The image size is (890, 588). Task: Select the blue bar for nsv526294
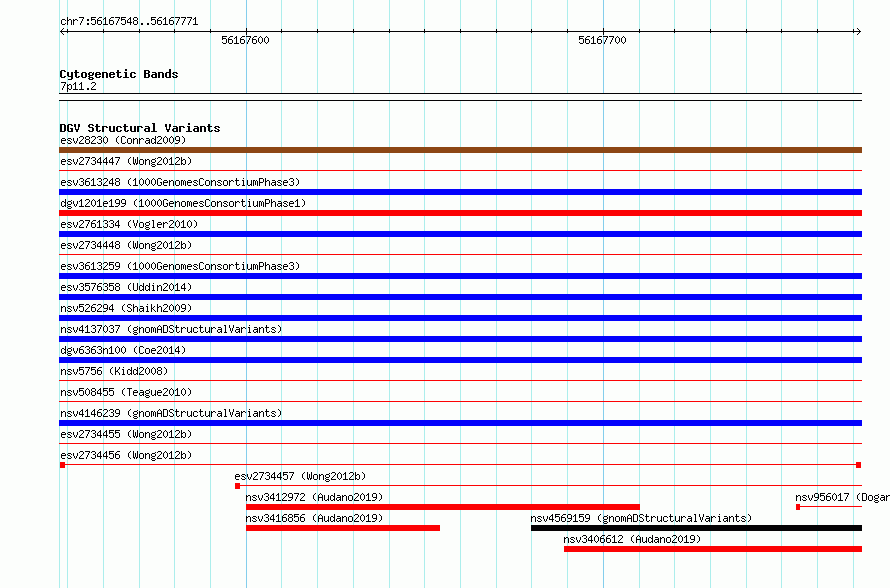tap(460, 318)
